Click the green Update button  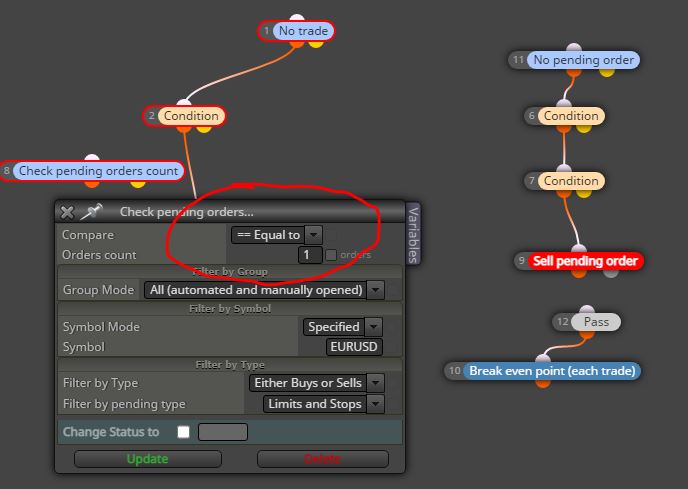[x=148, y=459]
